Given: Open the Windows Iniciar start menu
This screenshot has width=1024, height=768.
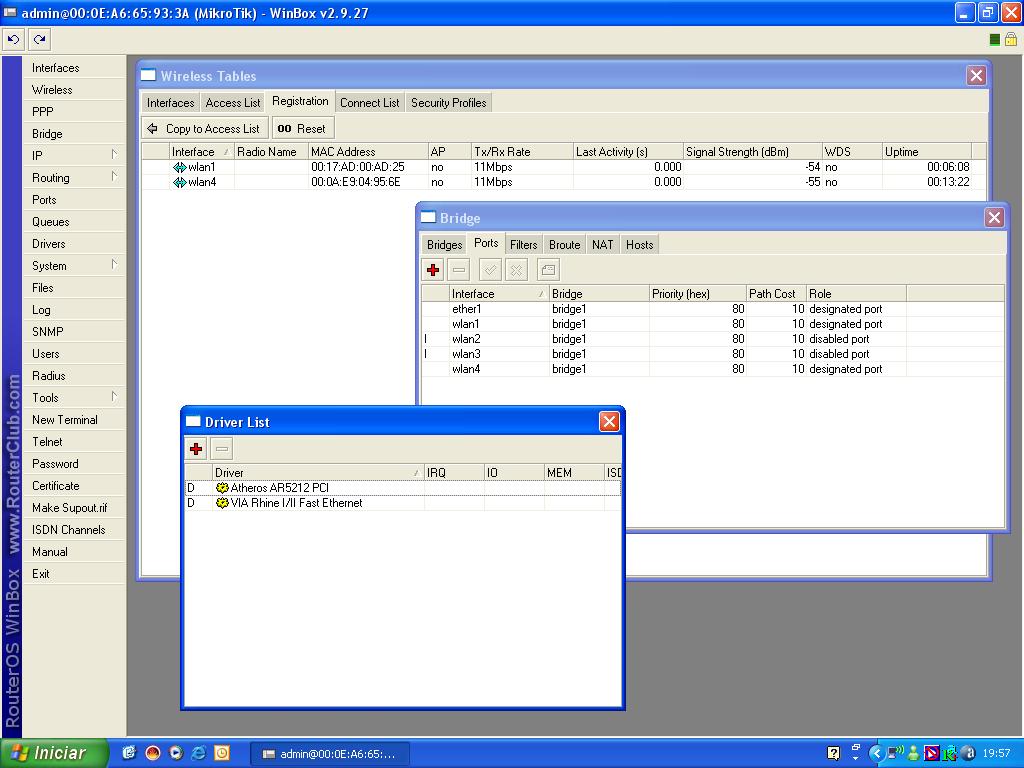Looking at the screenshot, I should point(54,753).
